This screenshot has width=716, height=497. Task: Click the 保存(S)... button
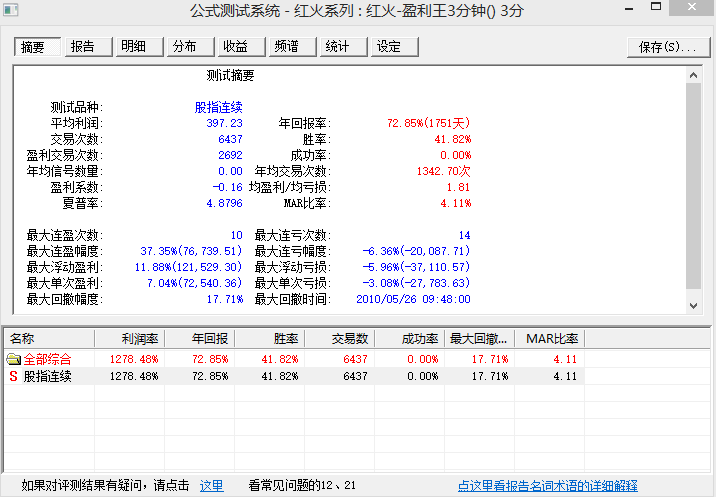pyautogui.click(x=669, y=47)
